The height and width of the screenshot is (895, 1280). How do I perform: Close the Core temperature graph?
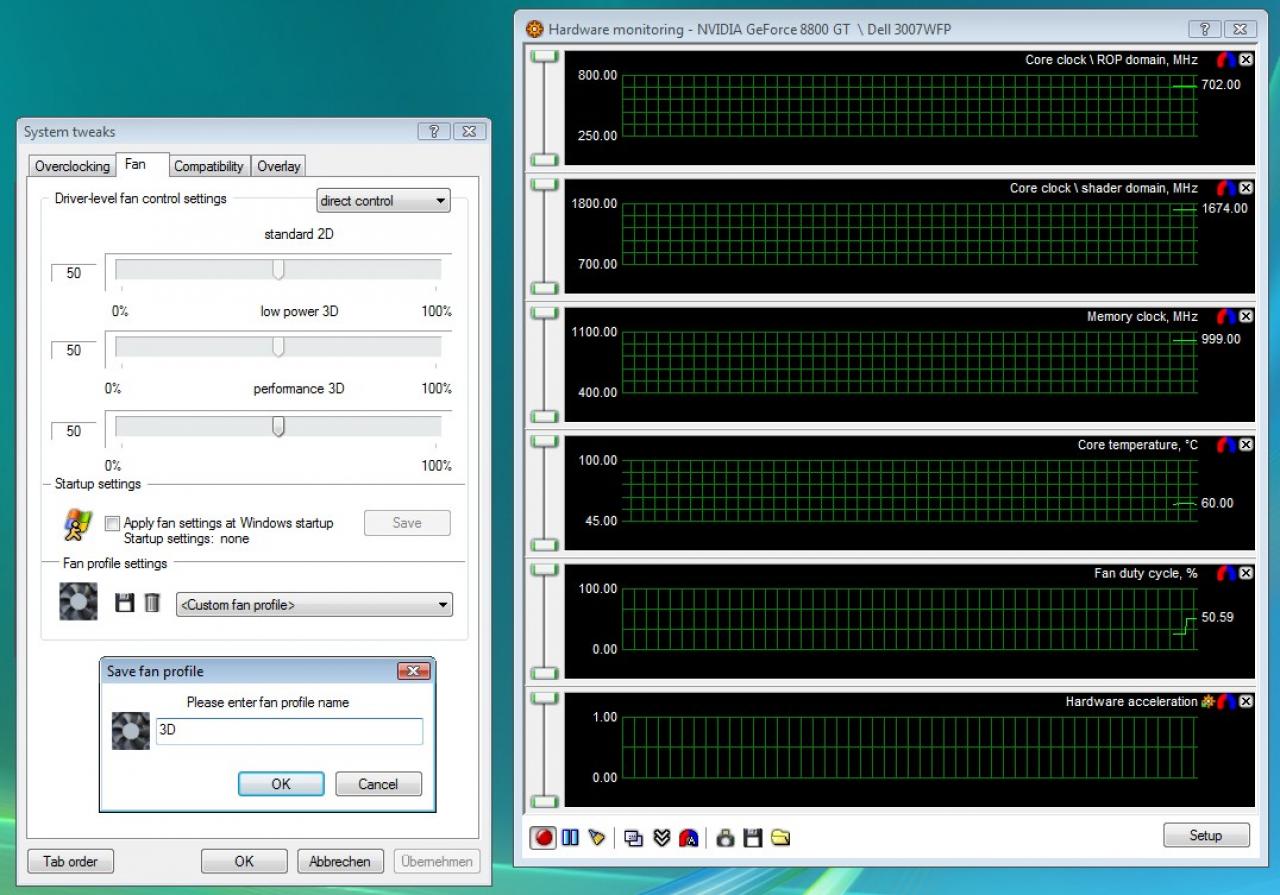tap(1246, 445)
